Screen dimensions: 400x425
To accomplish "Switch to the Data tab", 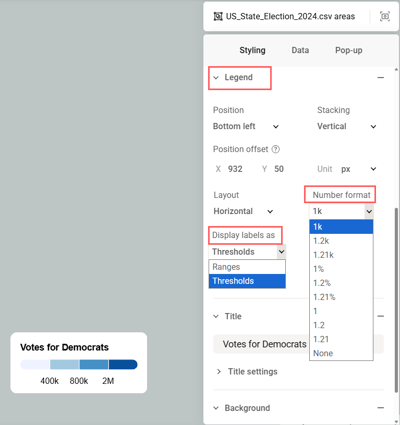I will [x=300, y=50].
